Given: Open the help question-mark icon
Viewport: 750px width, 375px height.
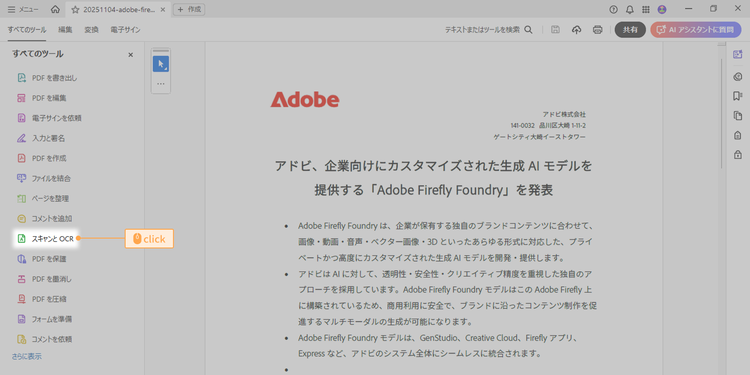Looking at the screenshot, I should tap(614, 10).
